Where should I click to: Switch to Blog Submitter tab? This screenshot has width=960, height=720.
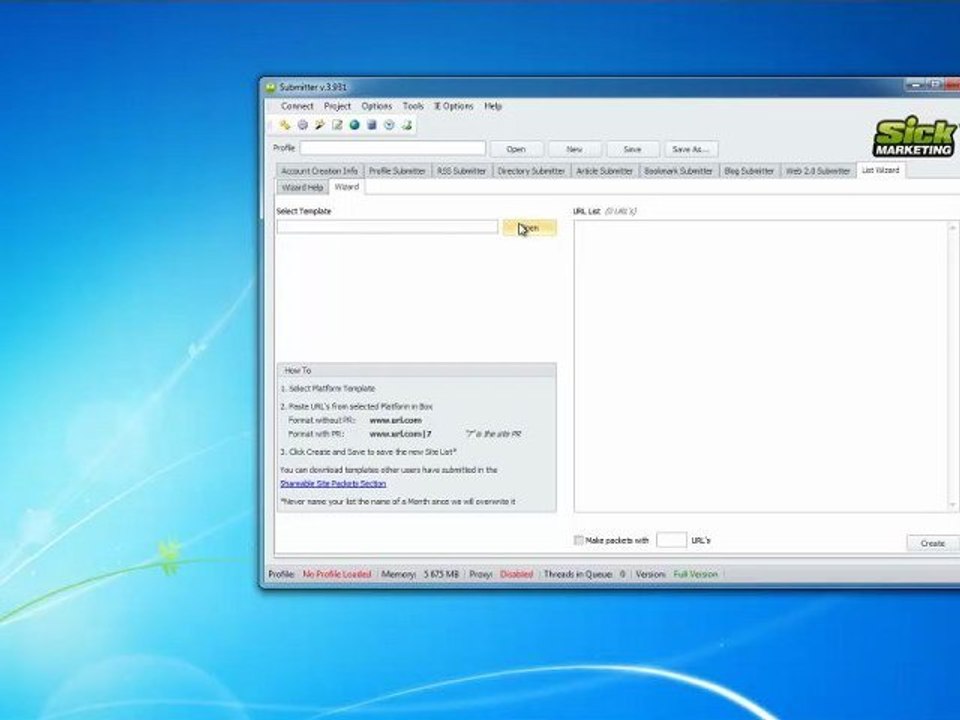coord(749,171)
